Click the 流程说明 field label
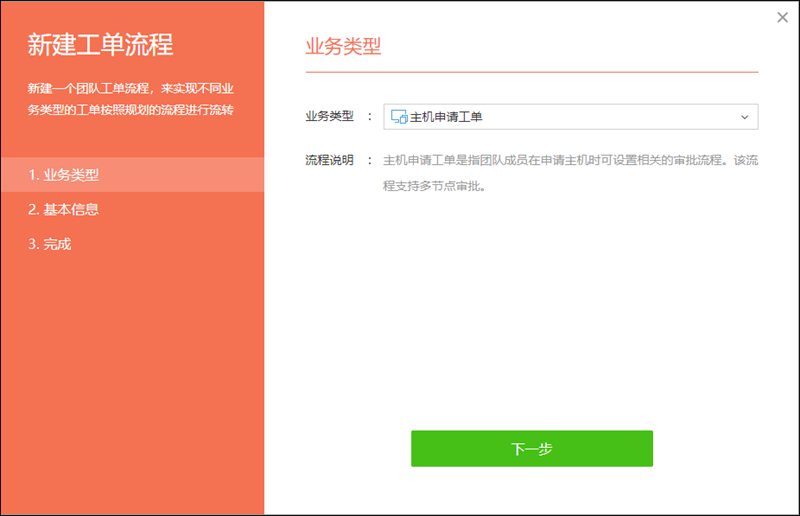The image size is (800, 516). (329, 160)
